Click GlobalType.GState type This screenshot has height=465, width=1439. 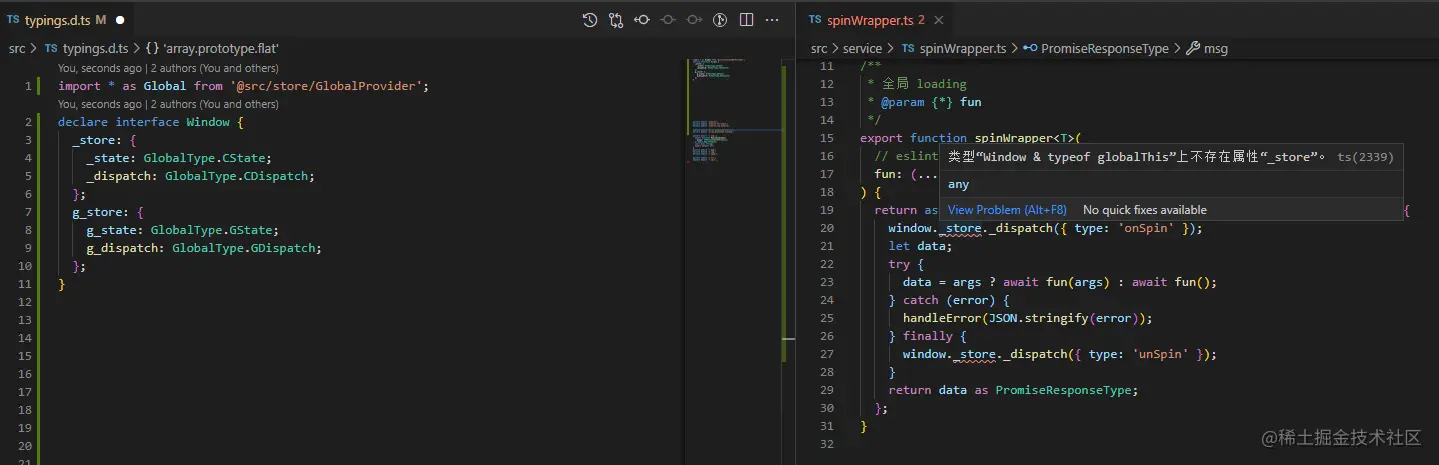(211, 230)
